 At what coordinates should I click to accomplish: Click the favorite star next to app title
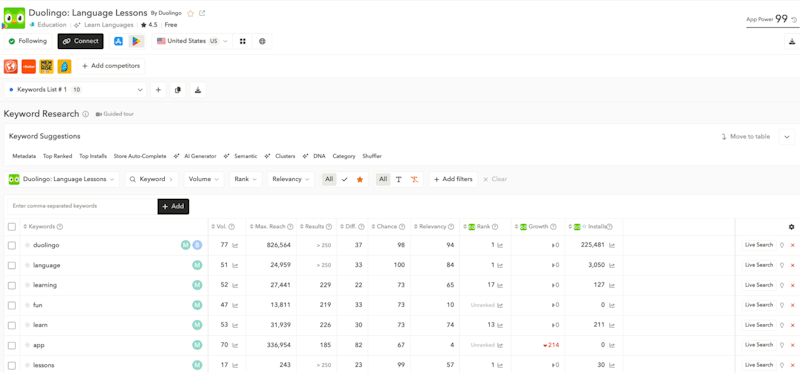click(190, 13)
